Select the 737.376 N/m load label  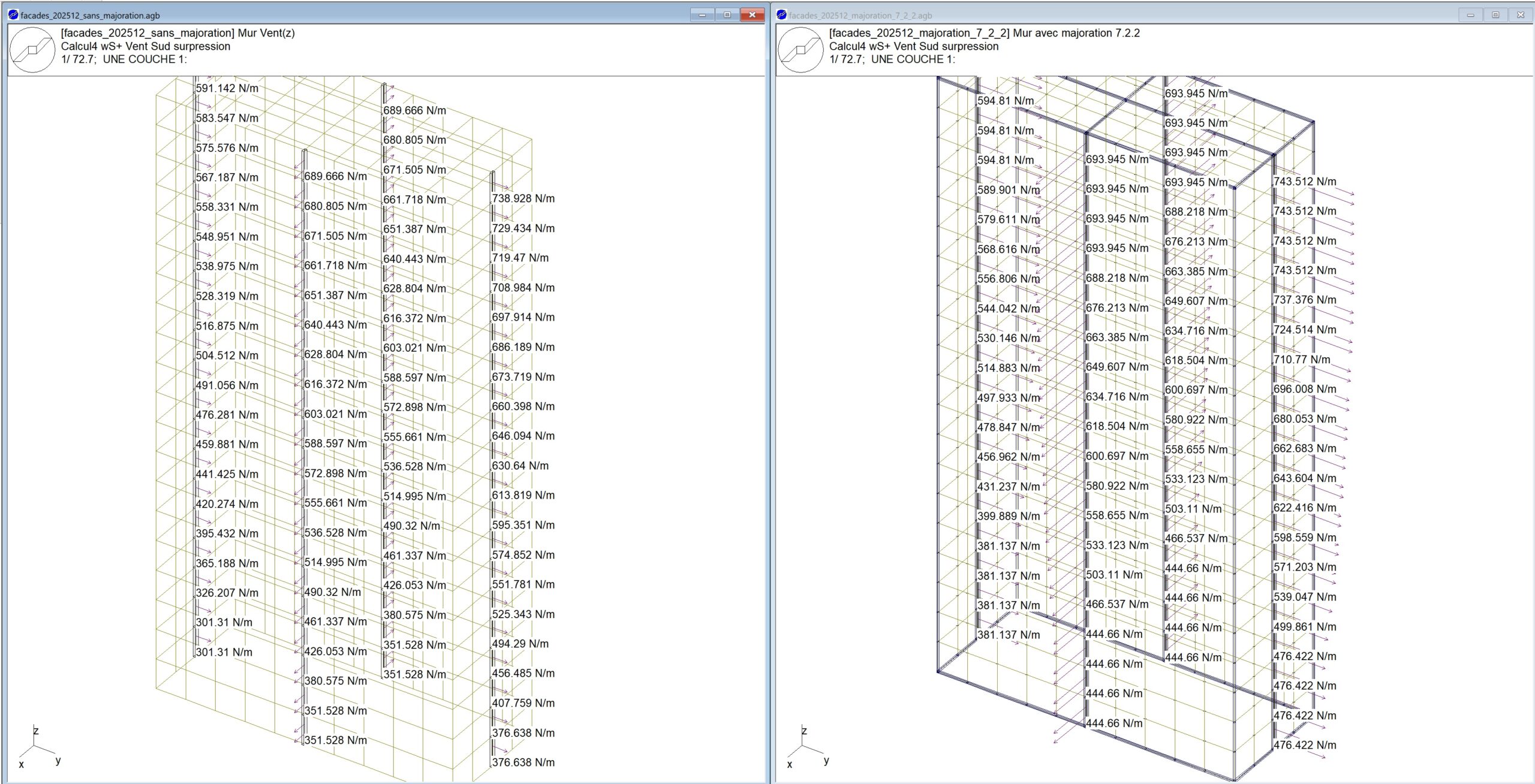(1305, 300)
